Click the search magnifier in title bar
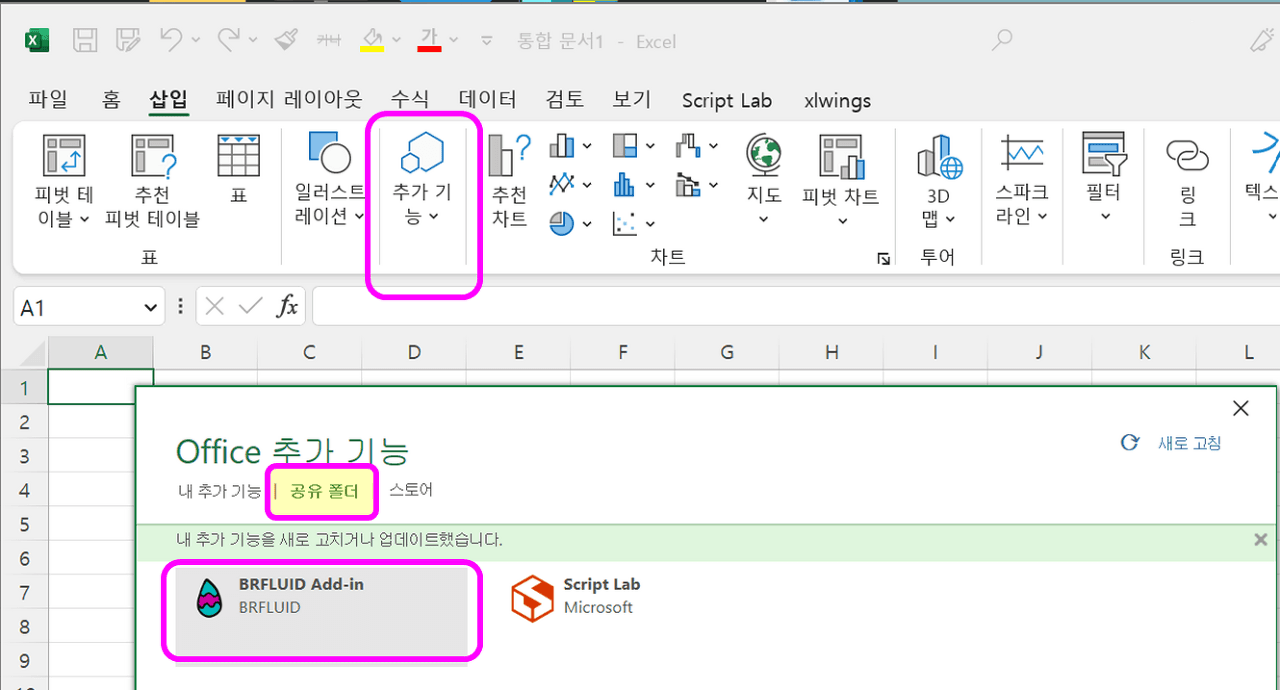 pyautogui.click(x=1001, y=40)
